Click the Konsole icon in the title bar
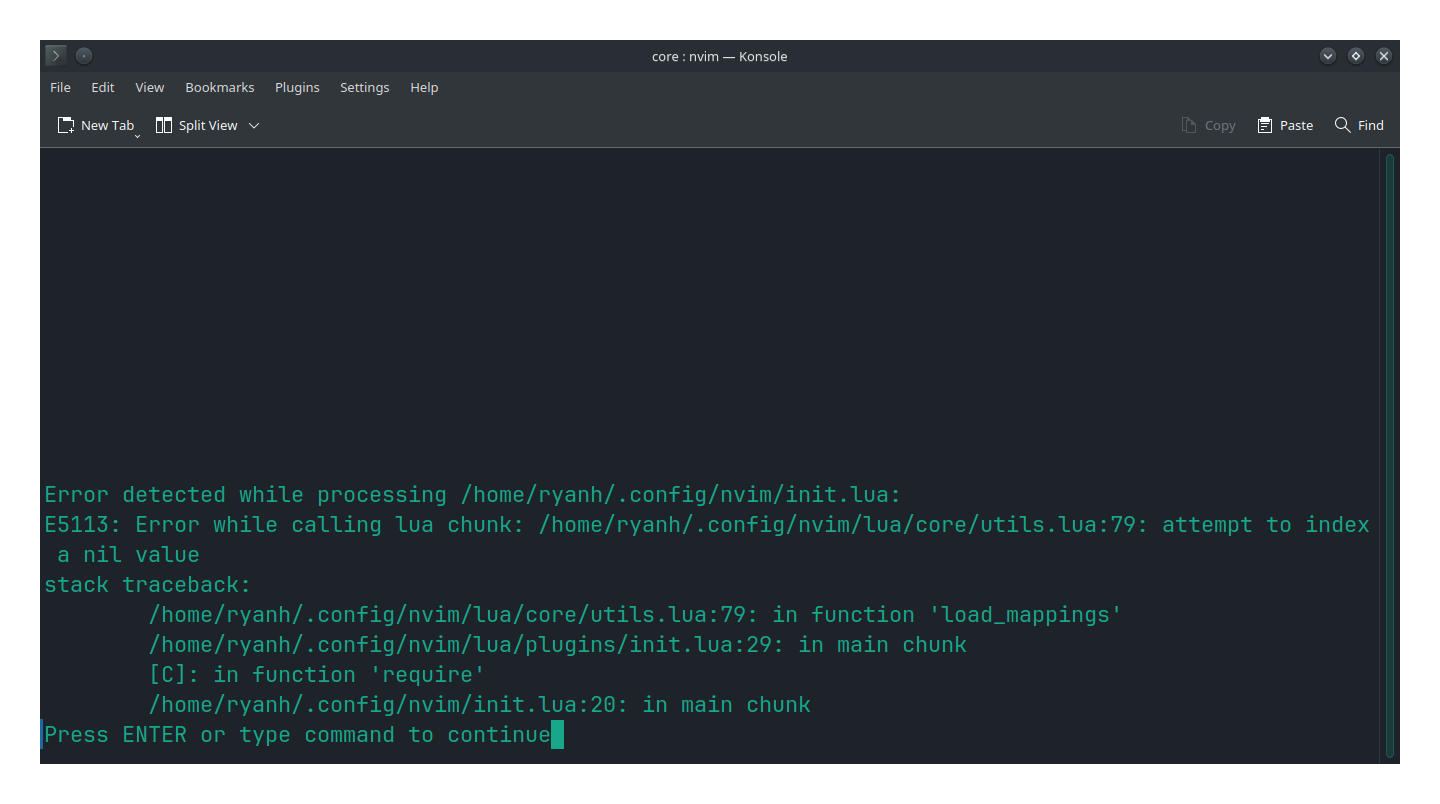Image resolution: width=1440 pixels, height=804 pixels. (55, 55)
